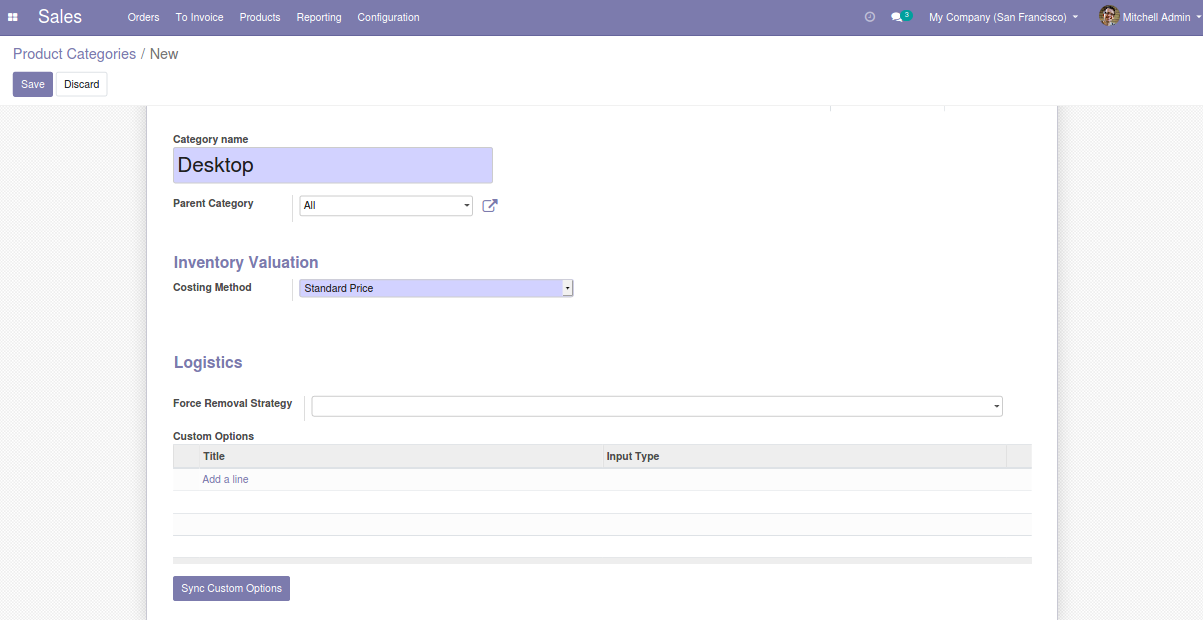Click Mitchell Admin's profile avatar
Viewport: 1203px width, 620px height.
tap(1109, 16)
